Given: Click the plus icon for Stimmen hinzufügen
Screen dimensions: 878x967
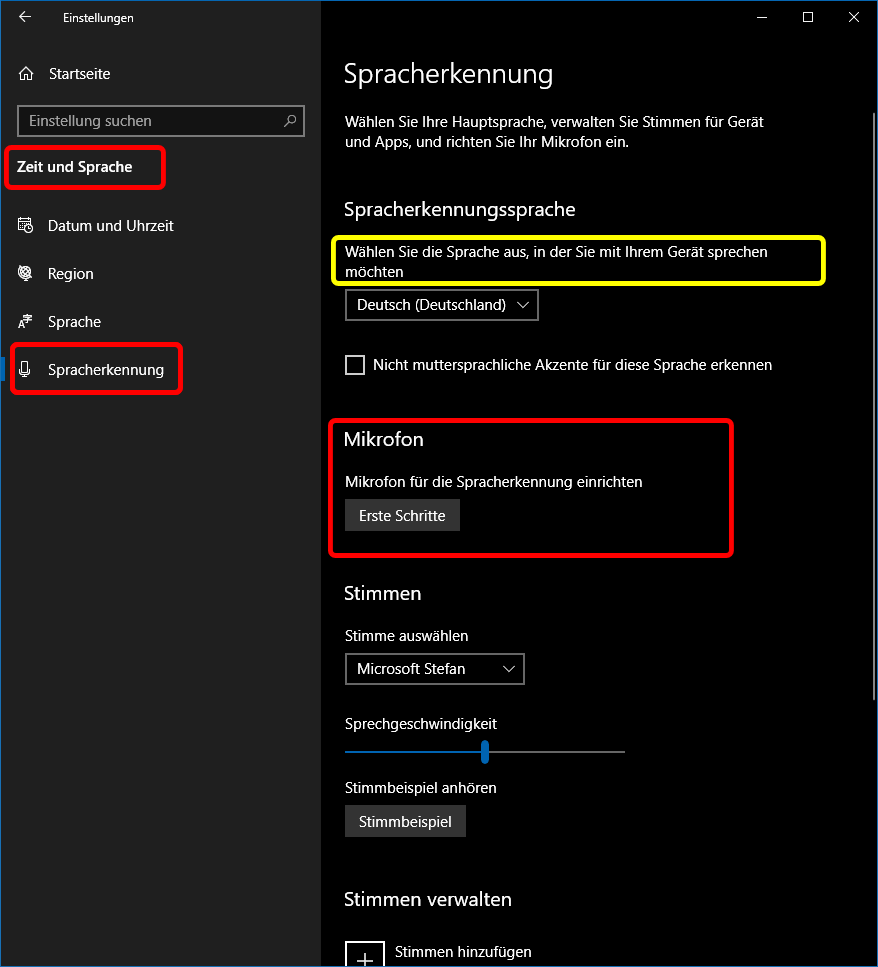Looking at the screenshot, I should tap(365, 954).
